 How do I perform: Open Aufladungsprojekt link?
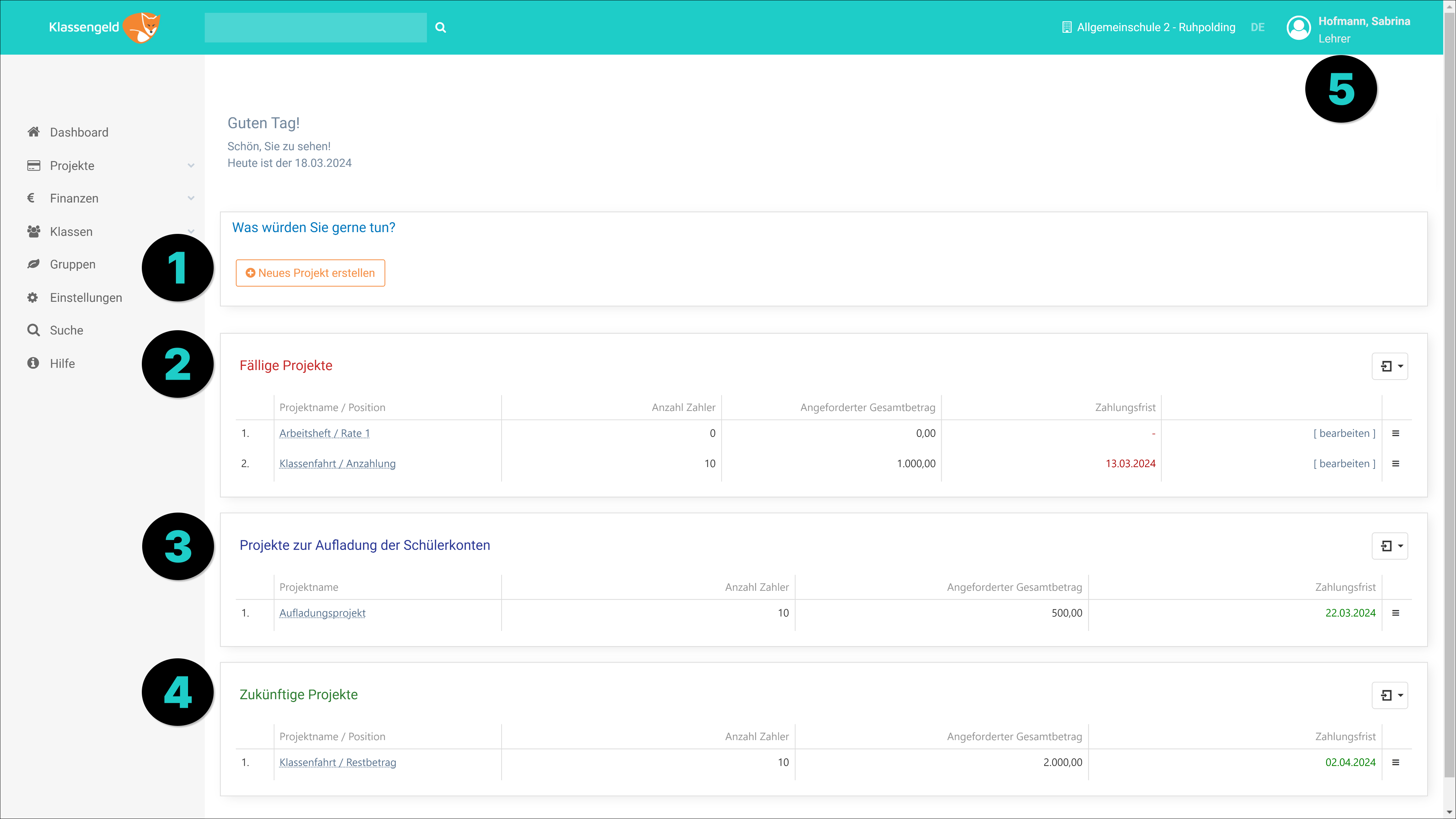coord(323,613)
